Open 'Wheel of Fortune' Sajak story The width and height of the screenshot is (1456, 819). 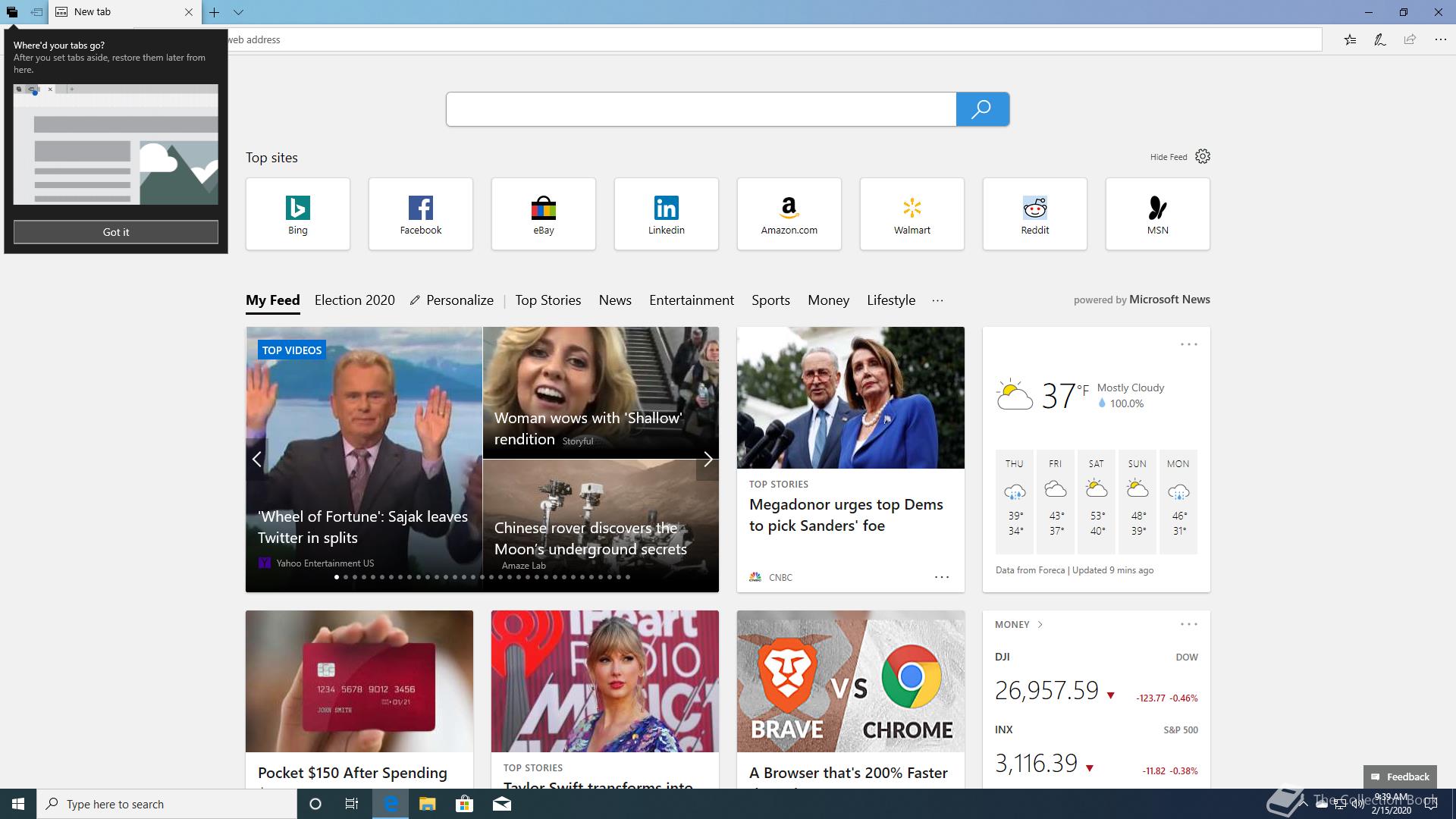[364, 460]
